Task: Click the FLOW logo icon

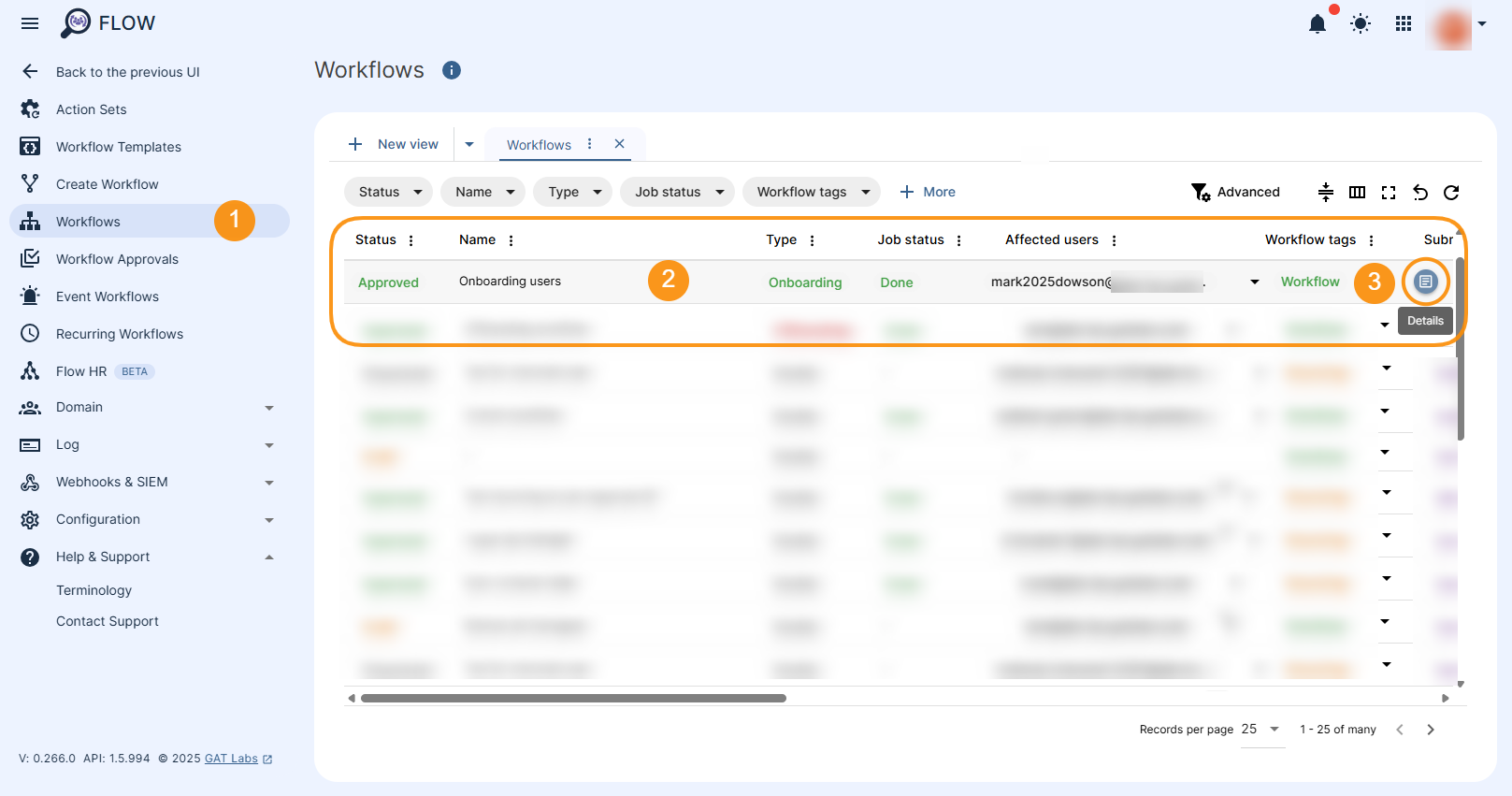Action: [x=76, y=23]
